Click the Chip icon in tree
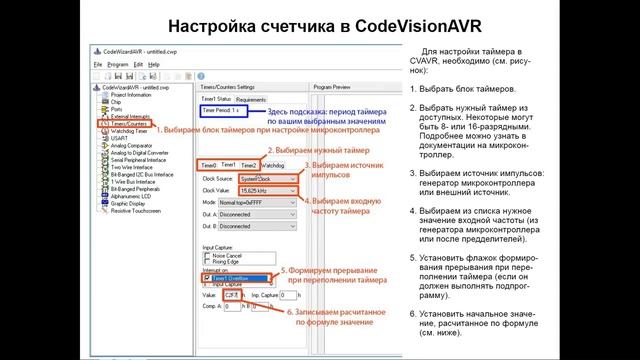 tap(105, 102)
